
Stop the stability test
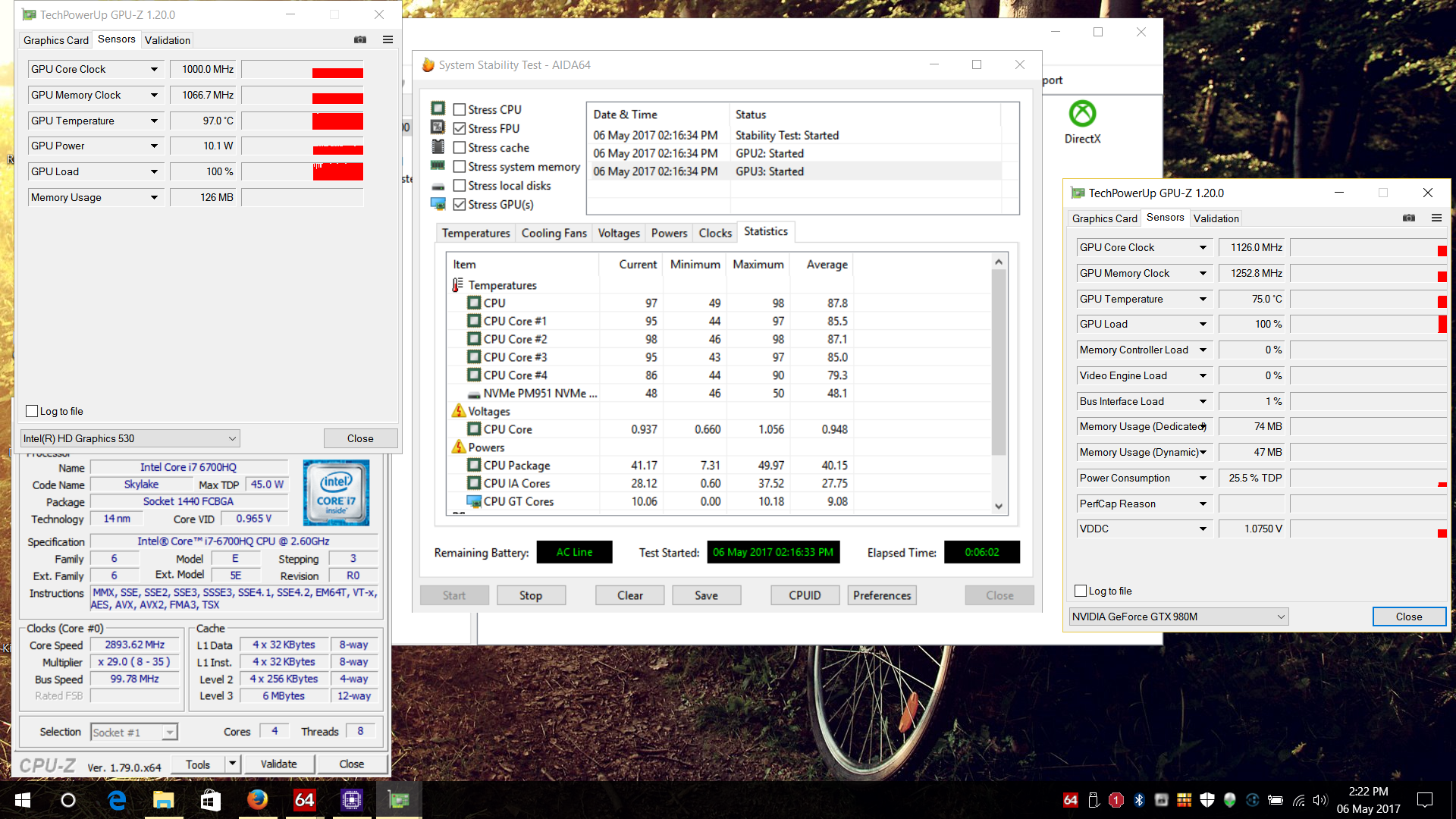(x=531, y=595)
